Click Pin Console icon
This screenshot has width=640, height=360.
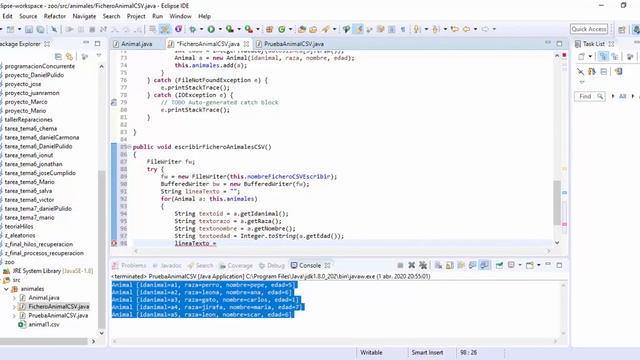tap(499, 265)
